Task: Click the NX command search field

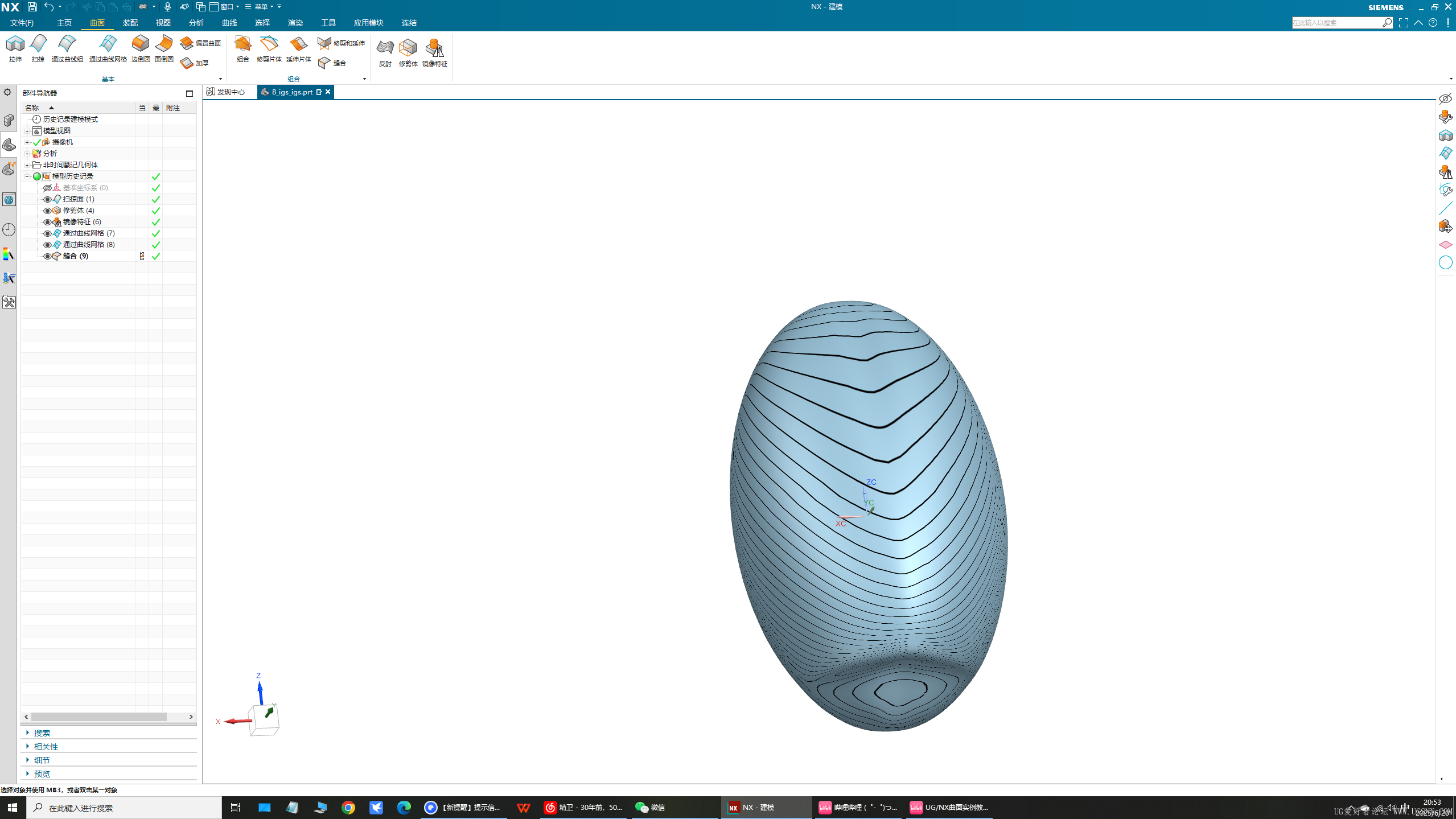Action: point(1337,23)
